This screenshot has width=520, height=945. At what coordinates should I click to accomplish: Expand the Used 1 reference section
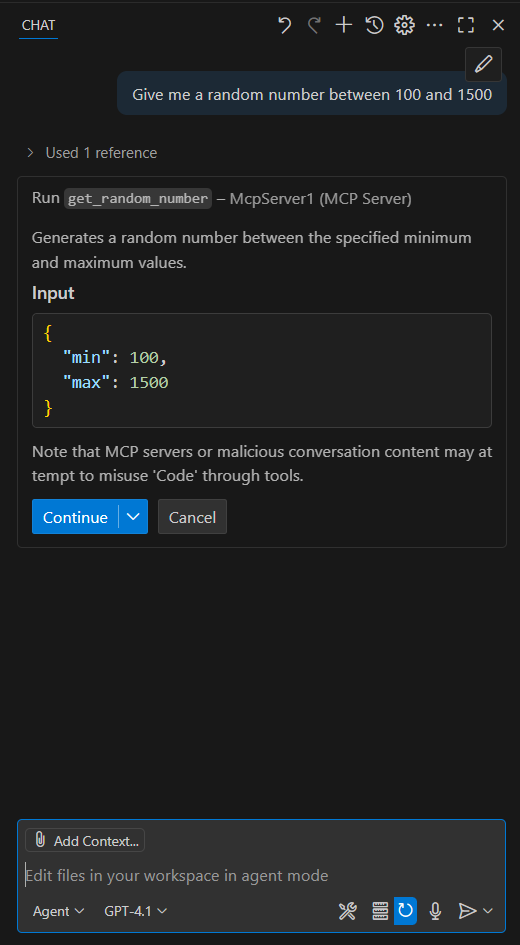pyautogui.click(x=91, y=153)
